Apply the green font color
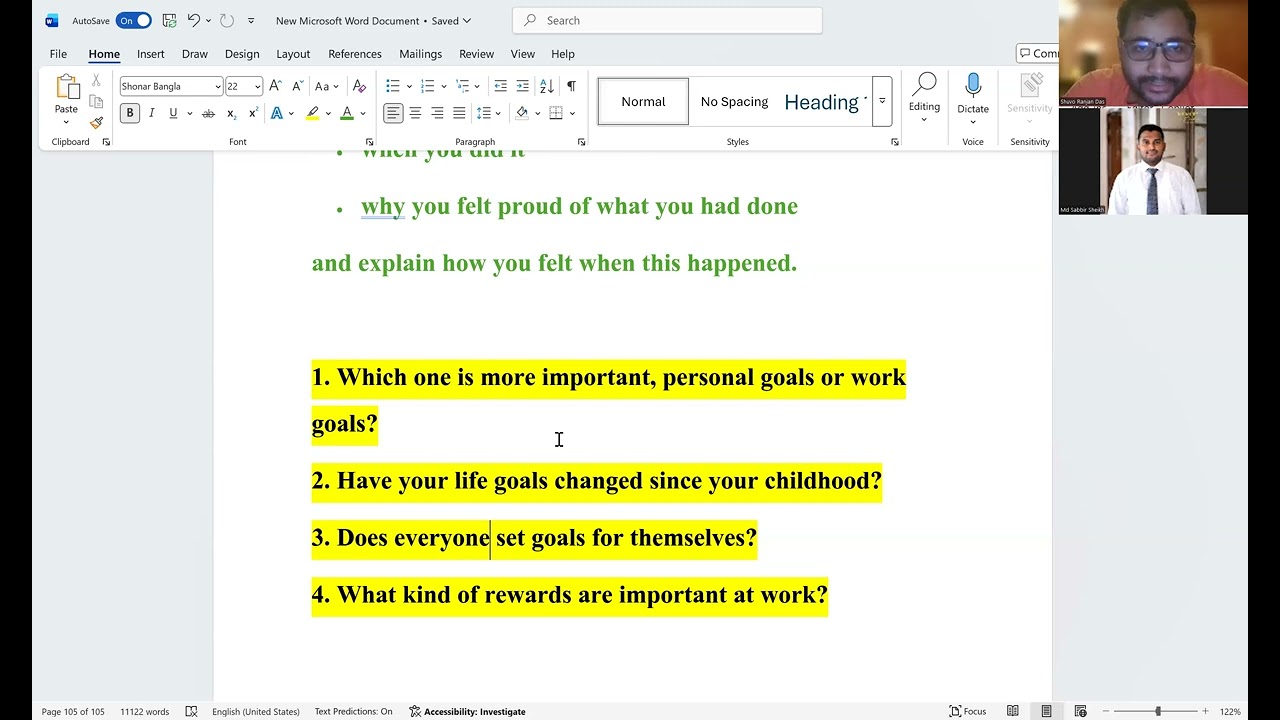The width and height of the screenshot is (1280, 720). click(x=347, y=113)
